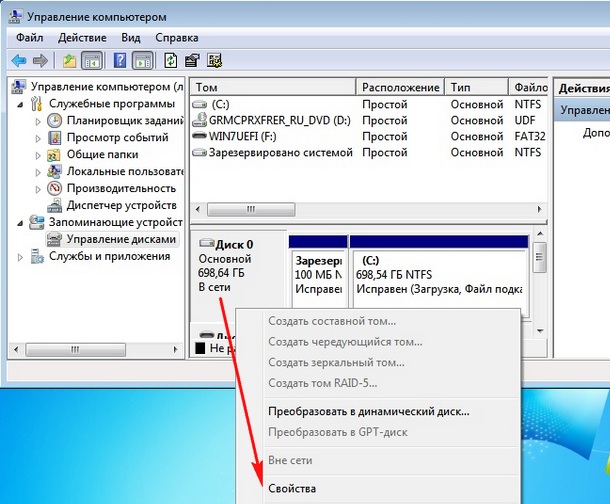The image size is (610, 504).
Task: Open the Справка menu
Action: pos(177,38)
